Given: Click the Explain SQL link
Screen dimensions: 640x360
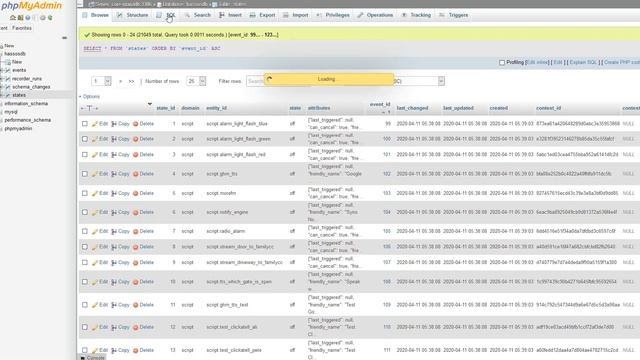Looking at the screenshot, I should click(x=583, y=62).
